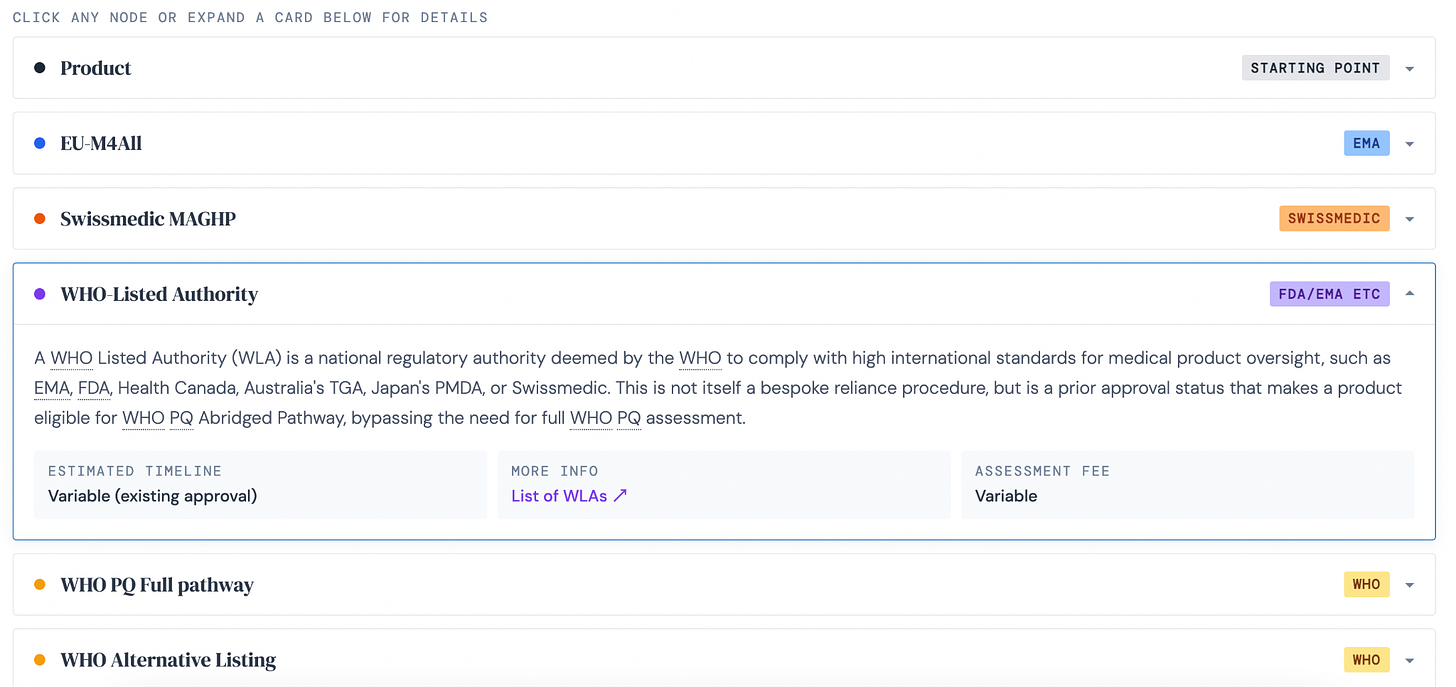Click the black dot beside Product
Image resolution: width=1456 pixels, height=687 pixels.
[40, 68]
